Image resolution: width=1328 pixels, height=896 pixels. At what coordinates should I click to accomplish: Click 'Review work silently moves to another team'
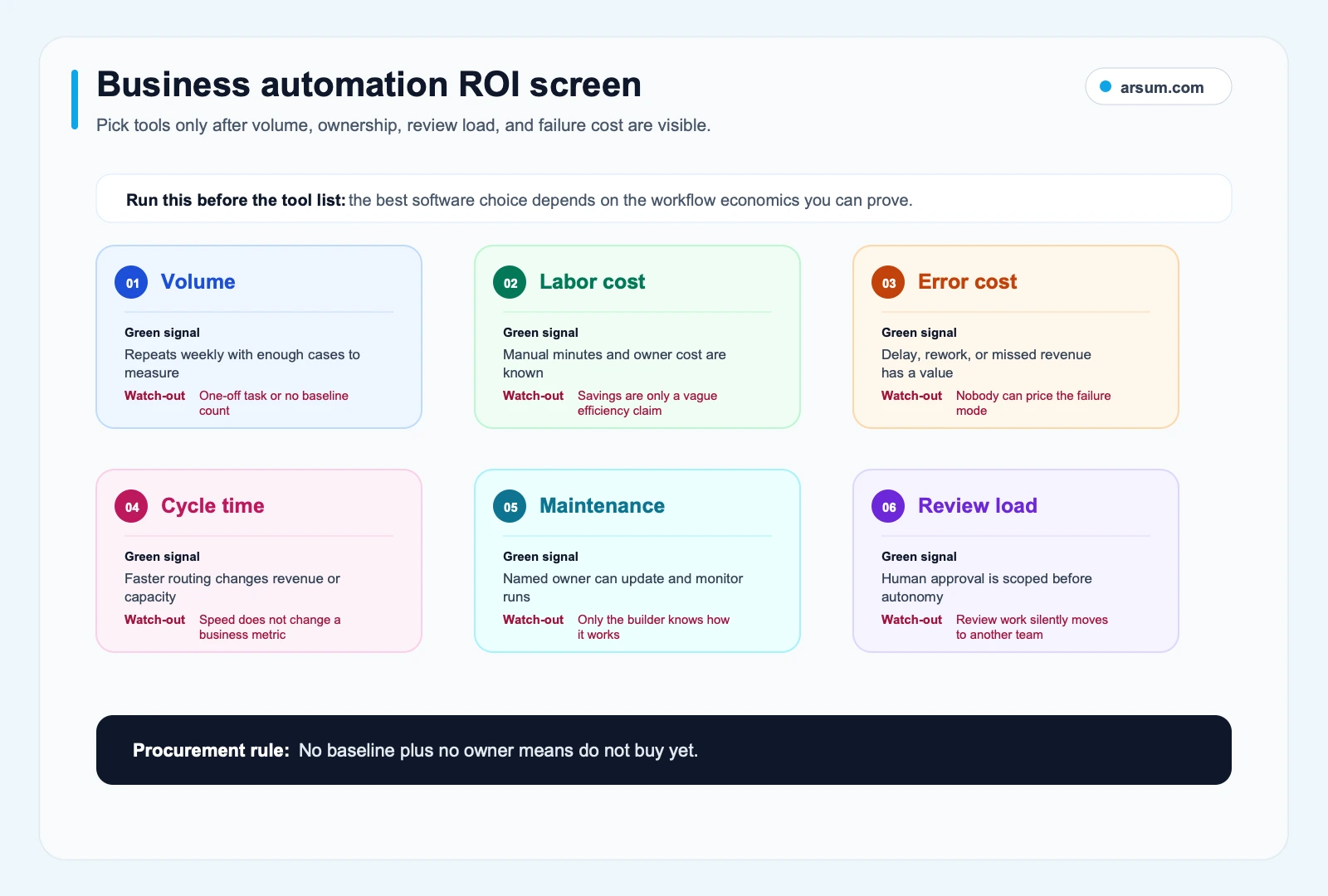click(1032, 627)
